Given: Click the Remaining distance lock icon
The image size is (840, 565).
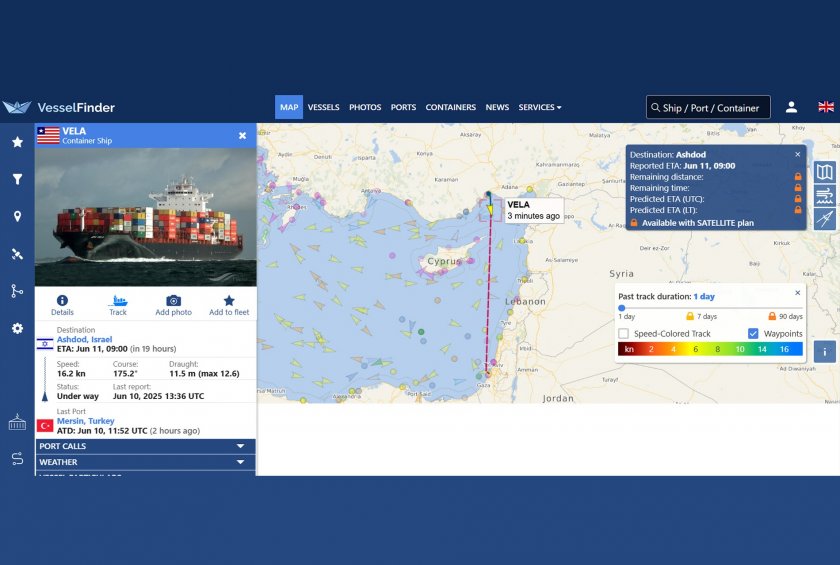Looking at the screenshot, I should point(798,177).
